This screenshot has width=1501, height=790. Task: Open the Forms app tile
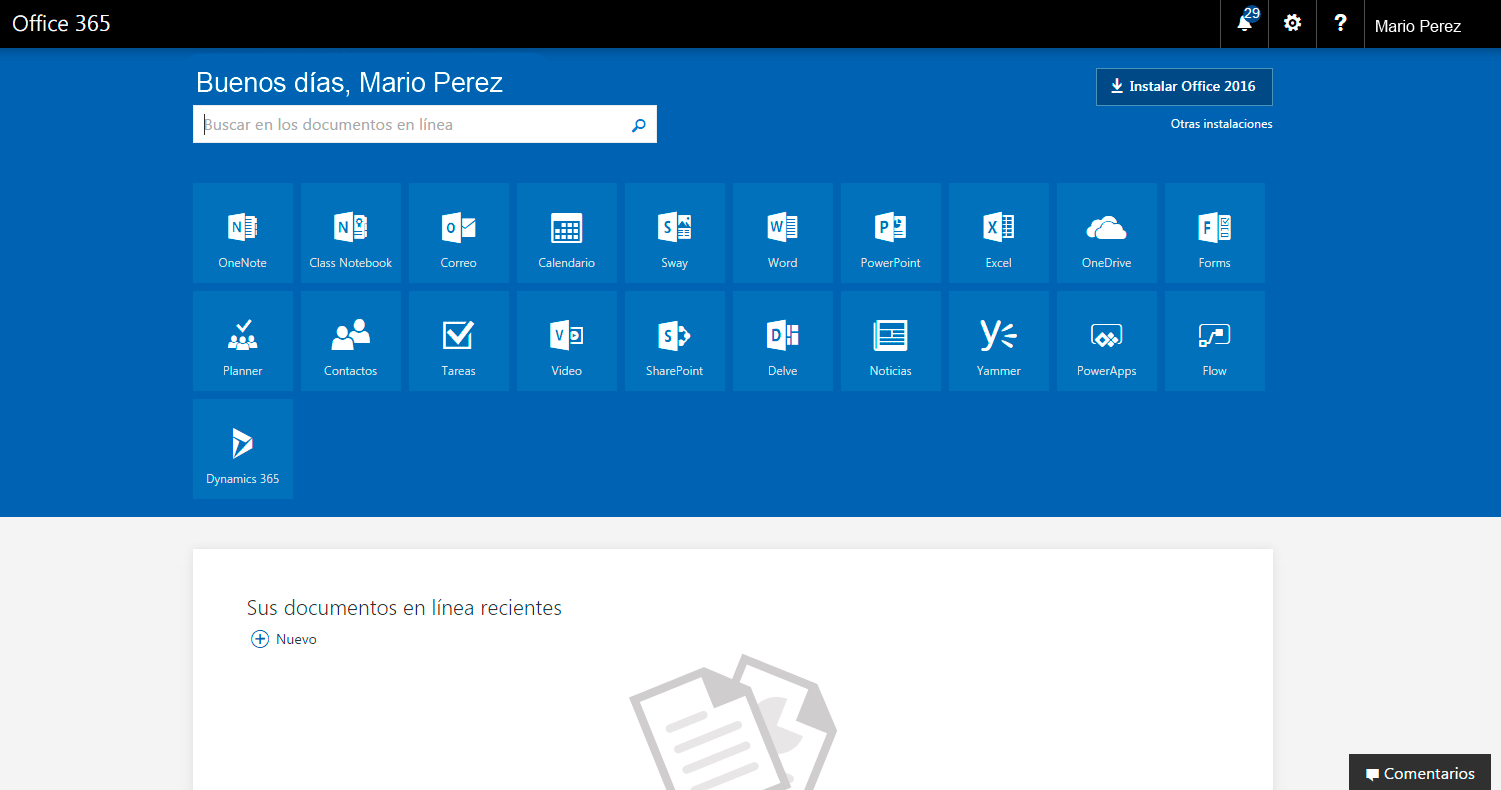click(1215, 233)
